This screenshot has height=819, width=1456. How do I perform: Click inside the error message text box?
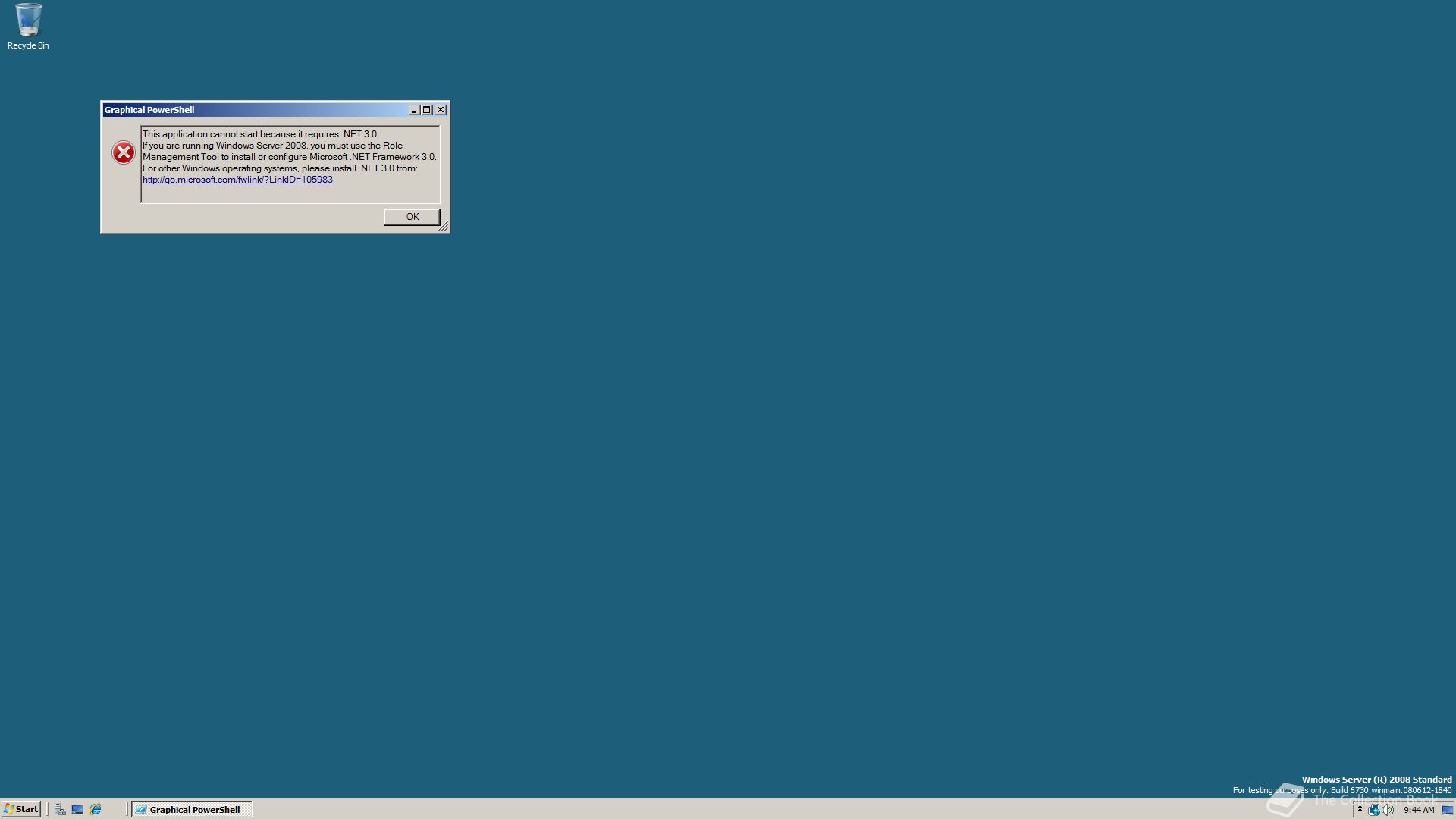click(x=290, y=164)
